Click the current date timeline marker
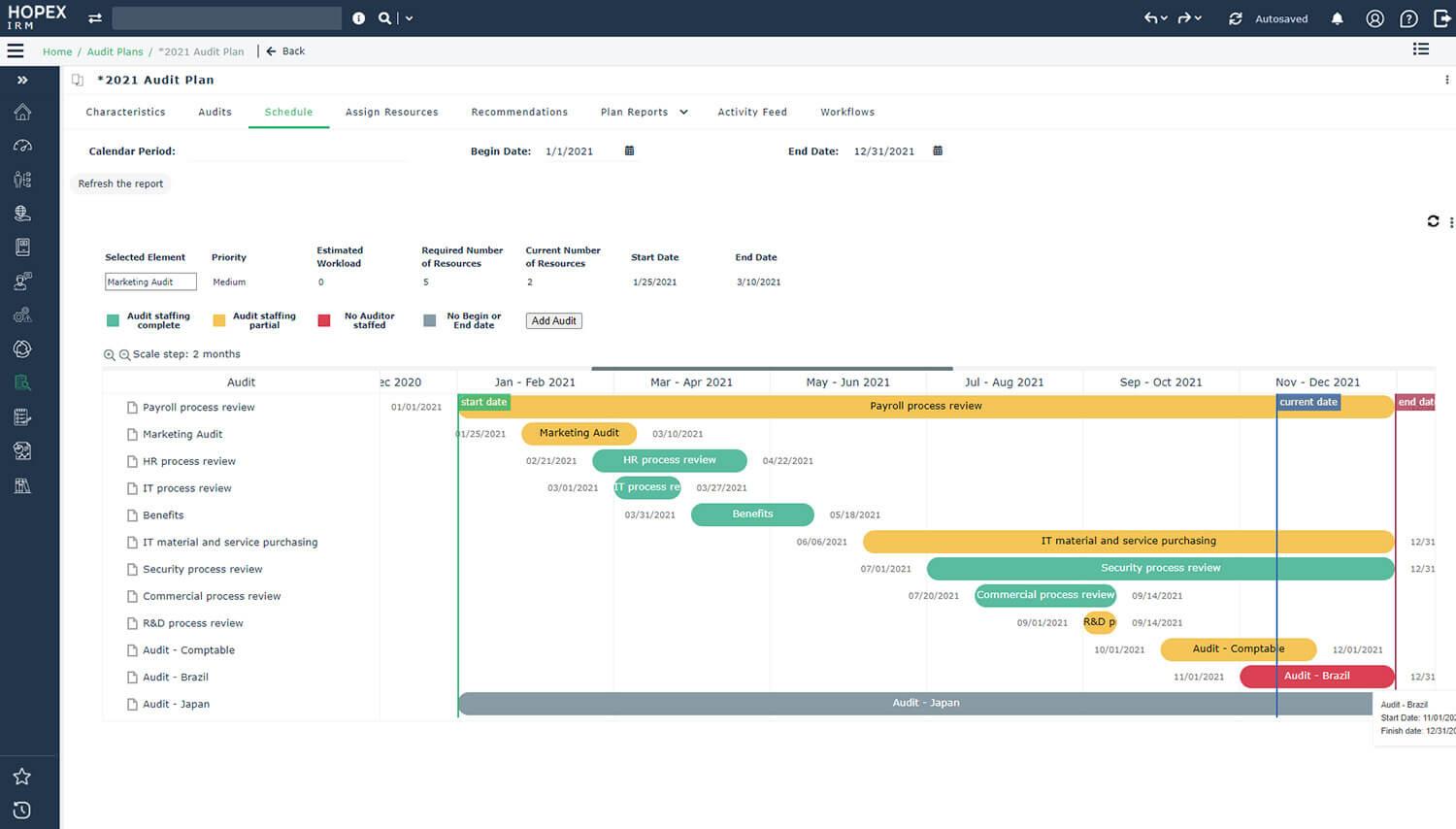1456x829 pixels. click(x=1308, y=402)
